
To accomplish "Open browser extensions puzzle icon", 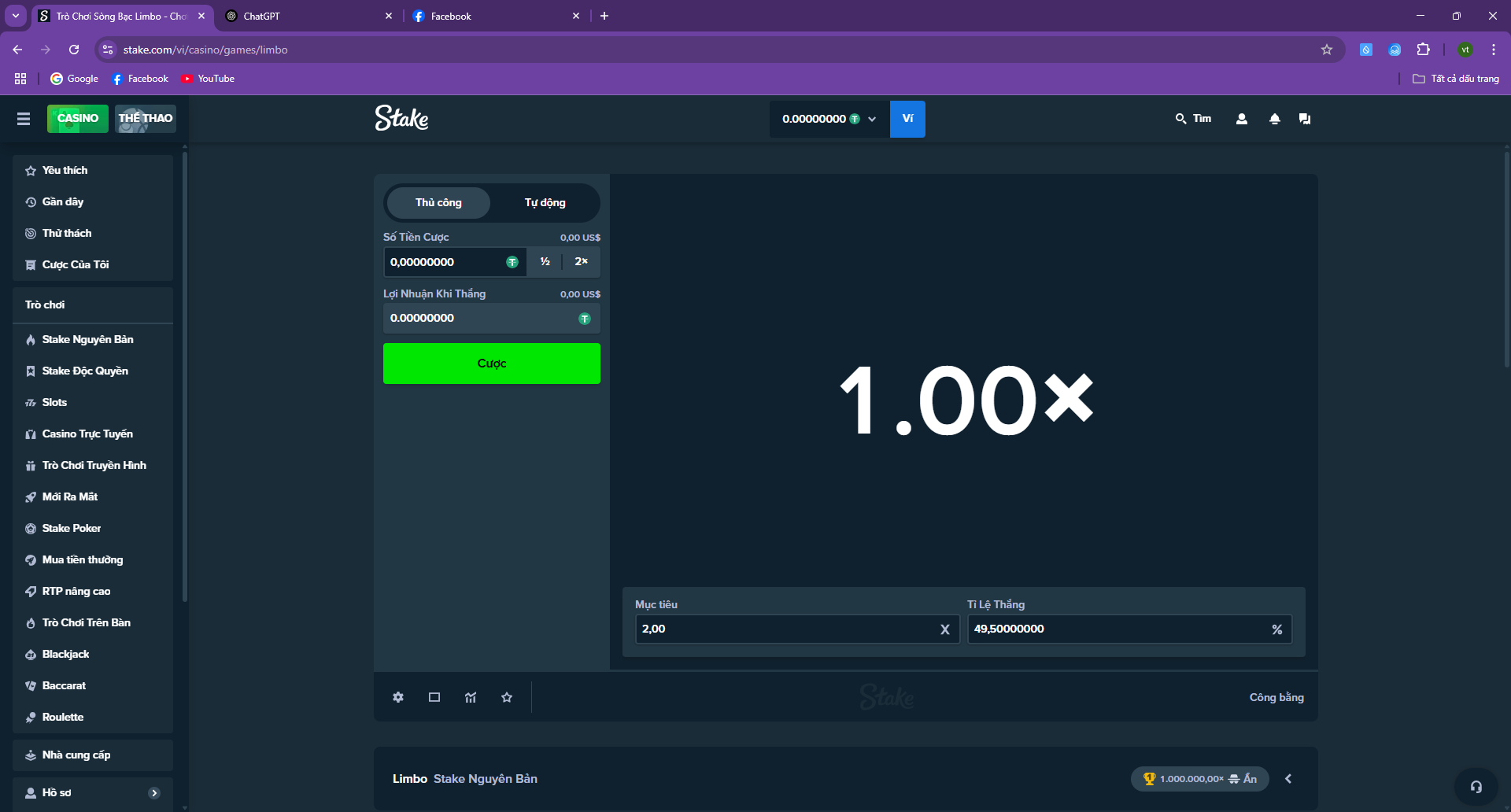I will pyautogui.click(x=1423, y=50).
